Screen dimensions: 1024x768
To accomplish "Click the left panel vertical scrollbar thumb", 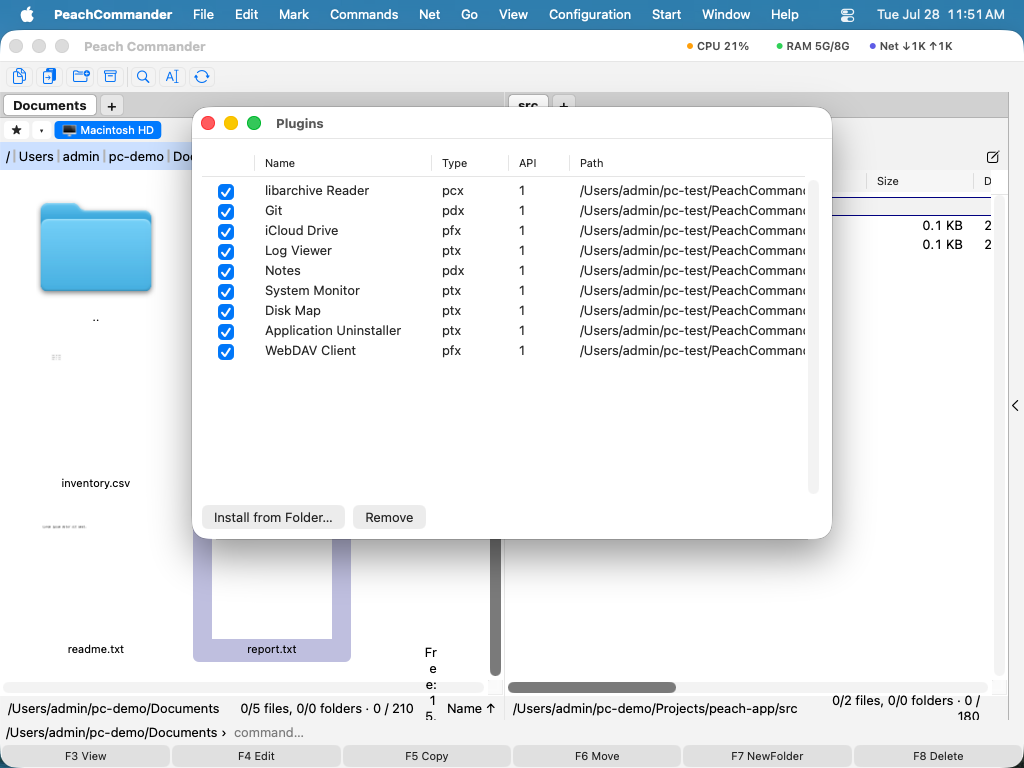I will (x=495, y=607).
